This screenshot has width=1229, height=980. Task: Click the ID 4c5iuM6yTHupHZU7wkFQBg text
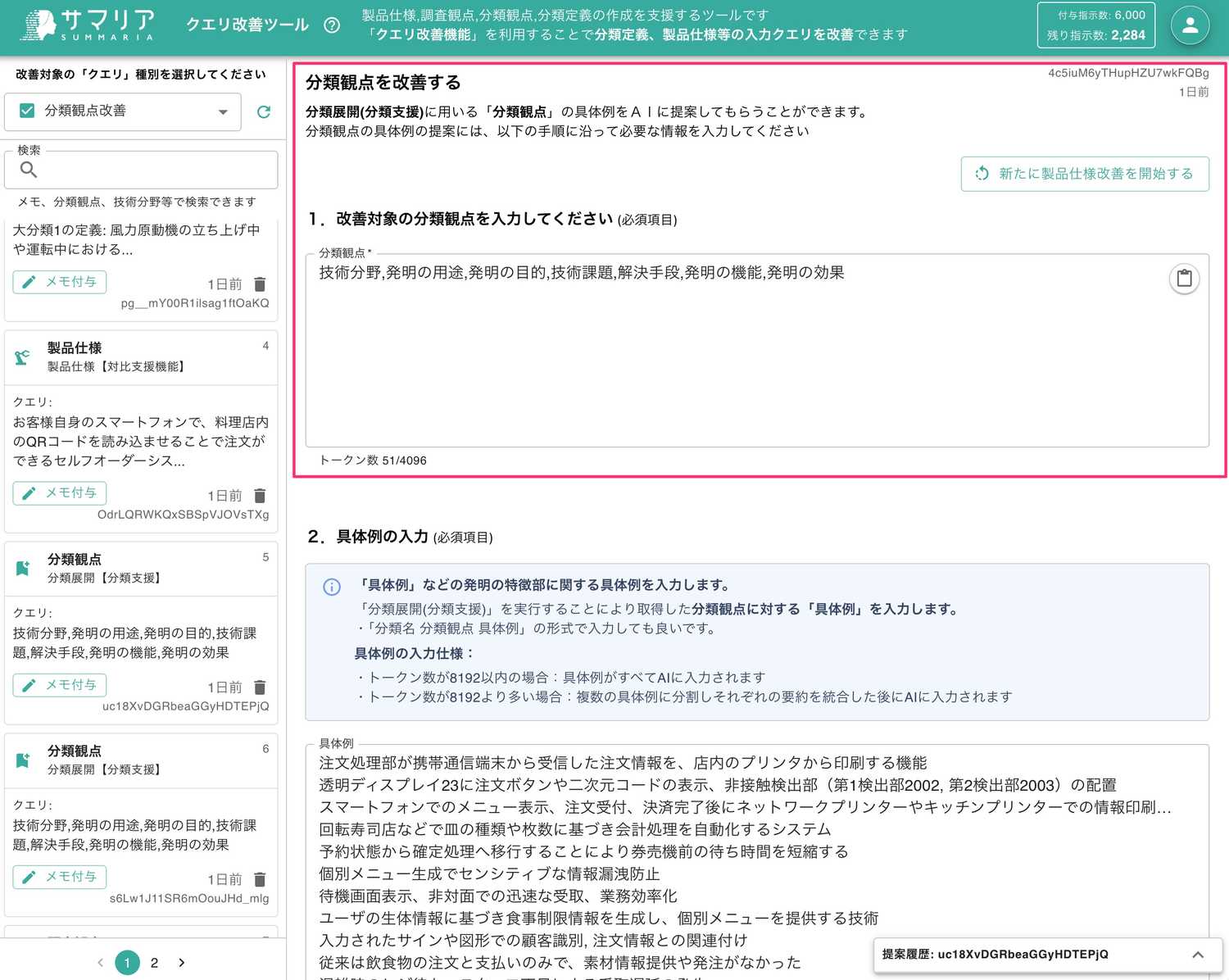tap(1128, 73)
